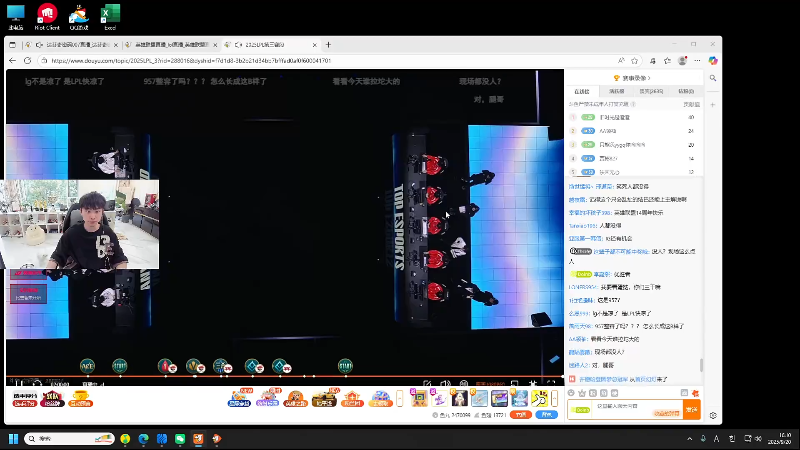
Task: Select the second ranking tab
Action: [616, 91]
